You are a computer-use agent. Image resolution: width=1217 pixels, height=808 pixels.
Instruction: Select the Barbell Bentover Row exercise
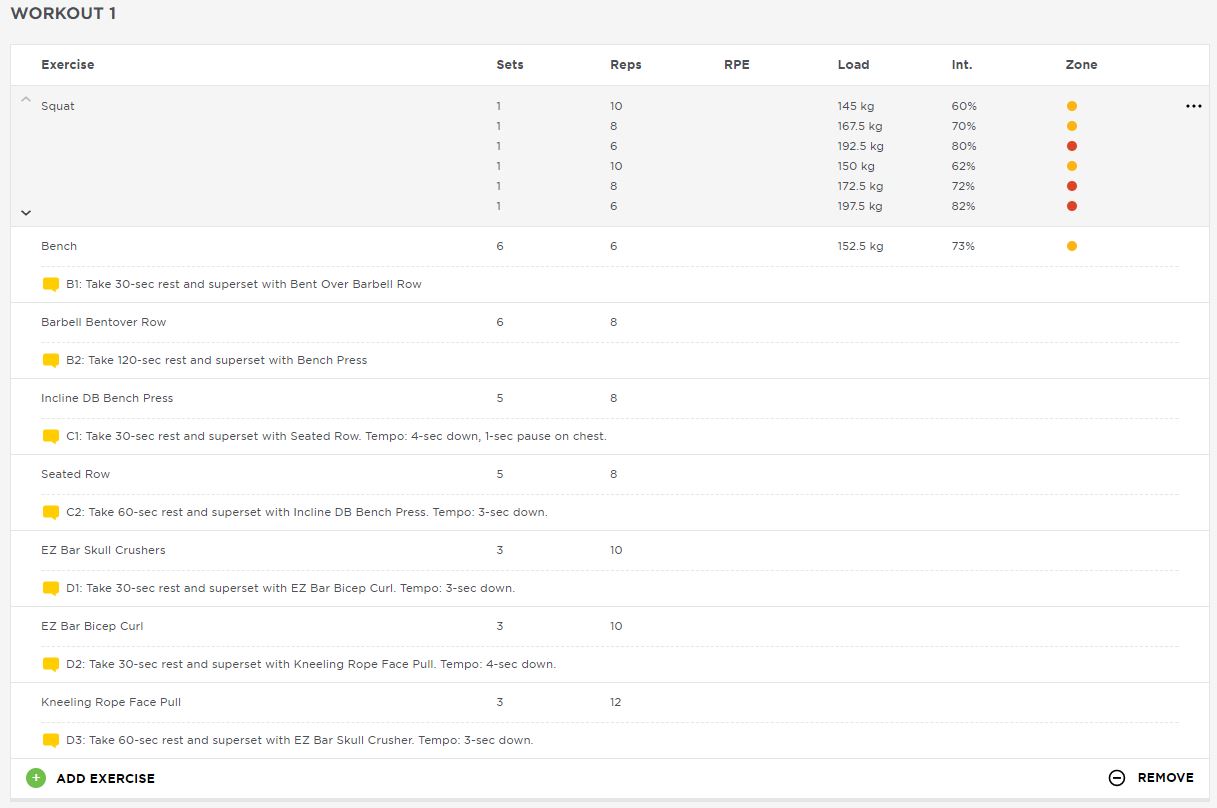coord(104,322)
